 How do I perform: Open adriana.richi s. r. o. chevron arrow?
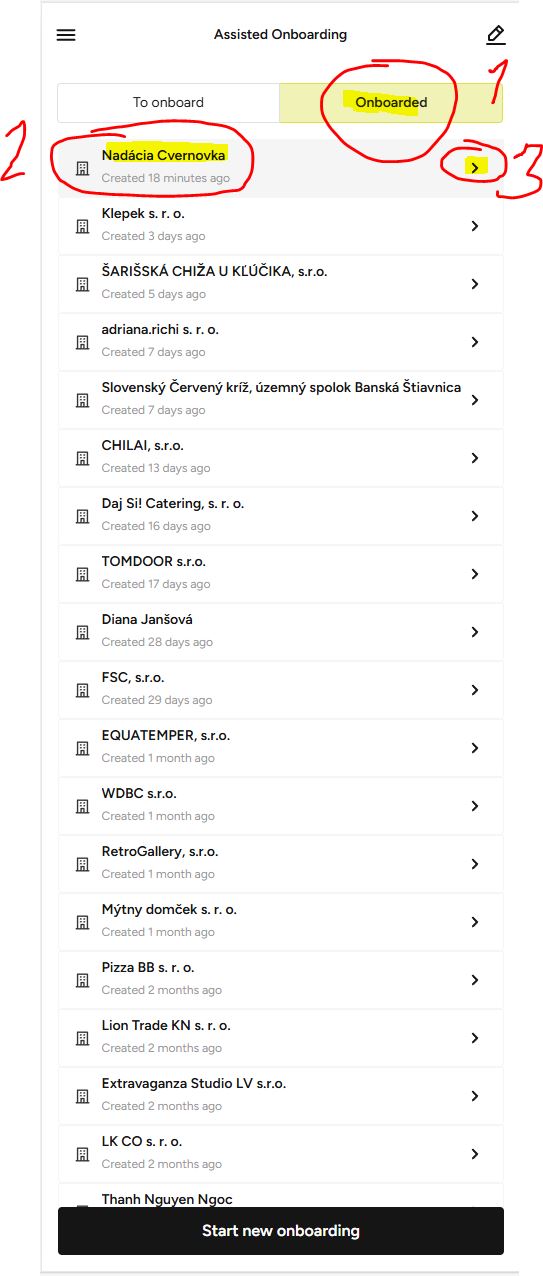[475, 342]
